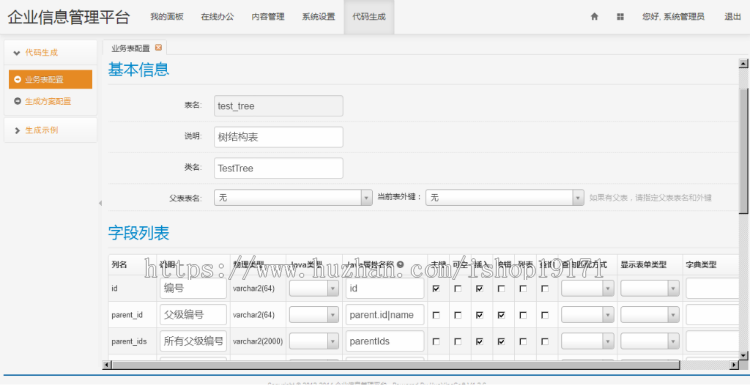Open Java类型 dropdown in parent_ids row

(x=314, y=341)
